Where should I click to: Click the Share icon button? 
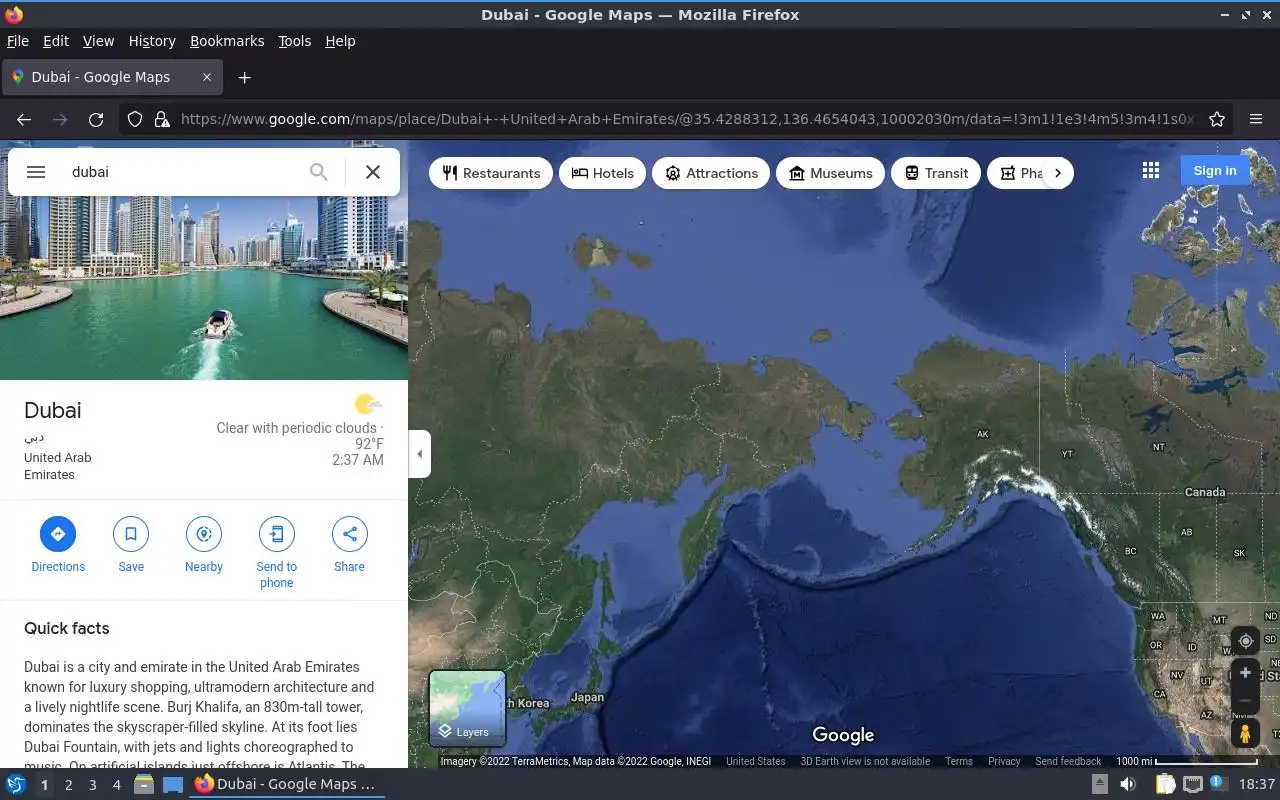click(x=349, y=534)
